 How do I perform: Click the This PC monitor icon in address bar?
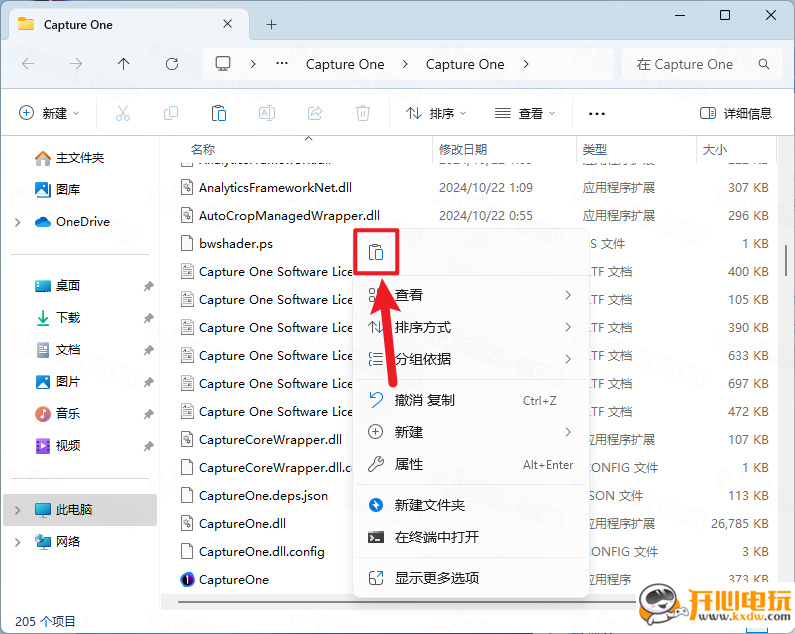223,64
